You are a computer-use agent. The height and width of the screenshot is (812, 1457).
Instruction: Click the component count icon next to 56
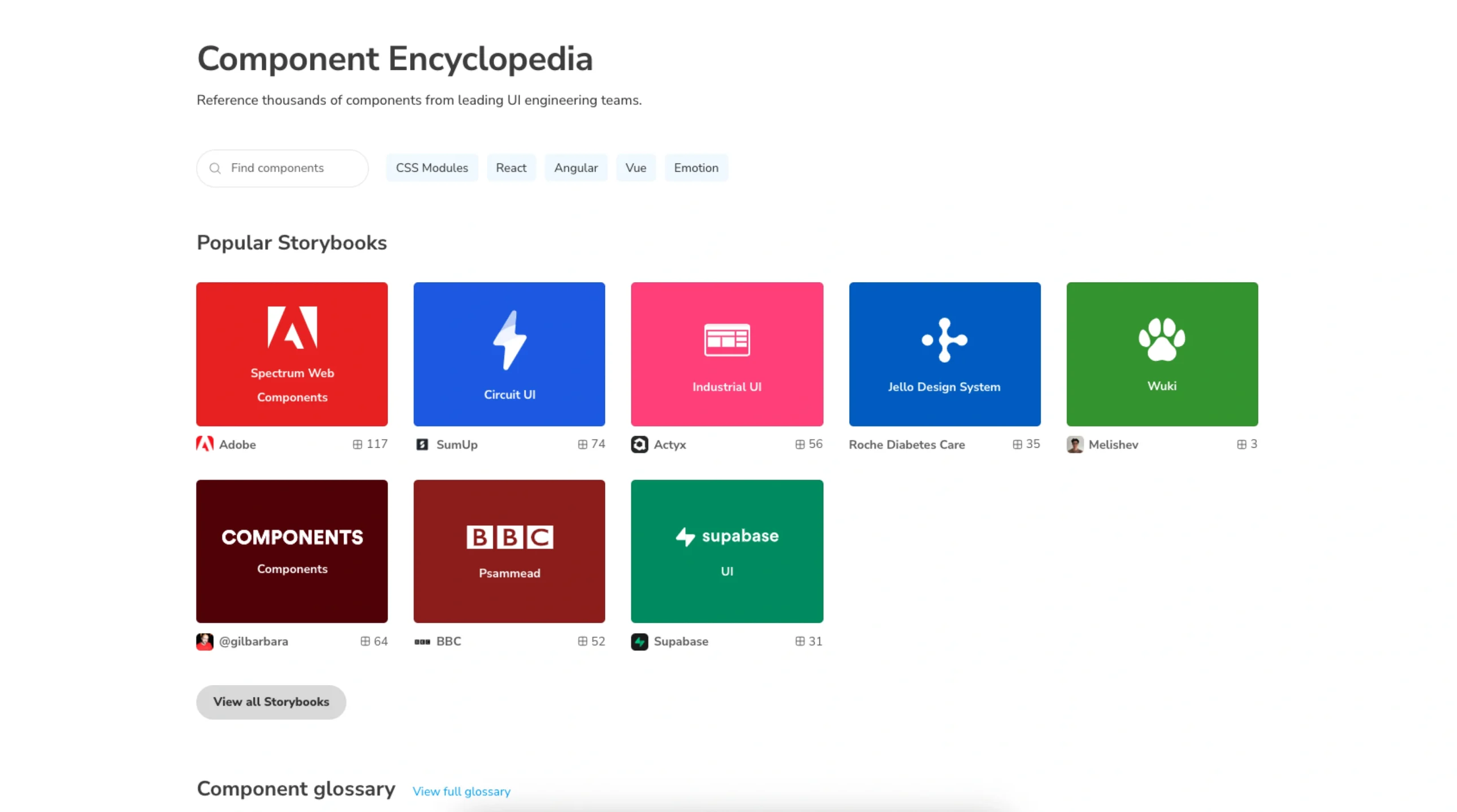[x=800, y=444]
